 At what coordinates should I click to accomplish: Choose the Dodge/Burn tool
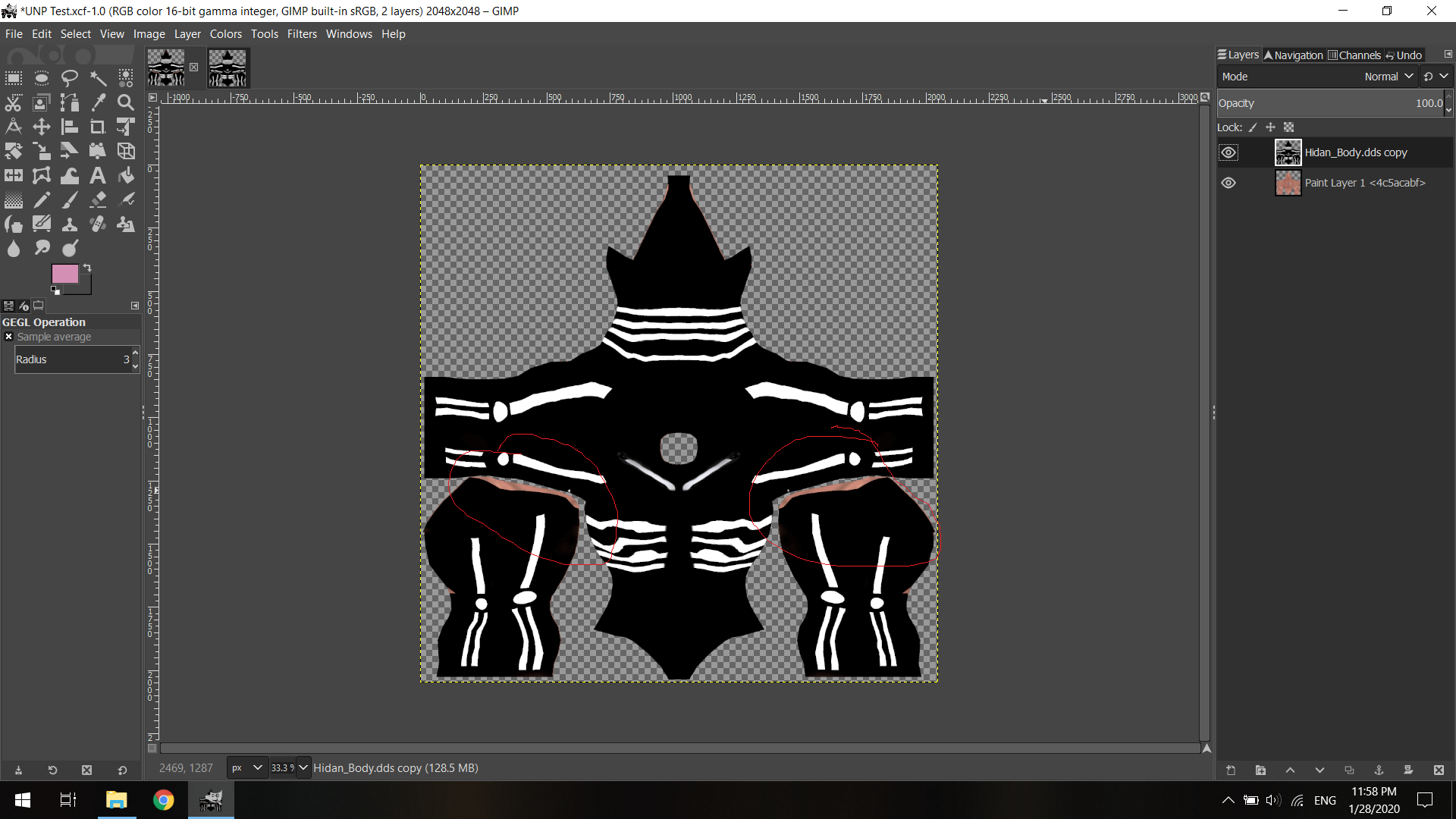click(70, 249)
